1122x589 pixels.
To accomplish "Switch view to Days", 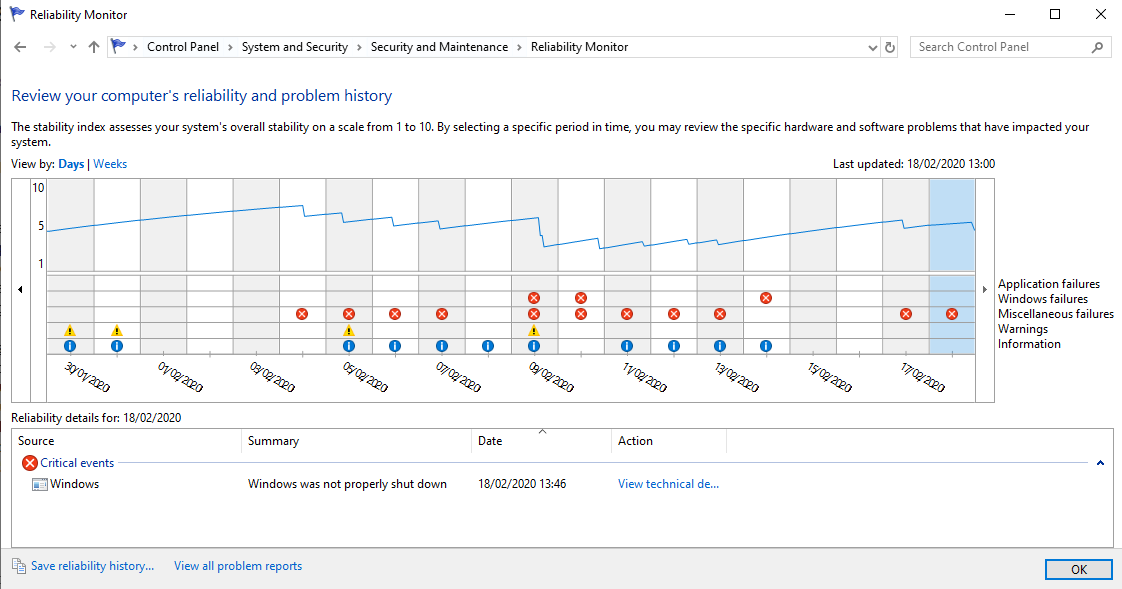I will coord(71,163).
